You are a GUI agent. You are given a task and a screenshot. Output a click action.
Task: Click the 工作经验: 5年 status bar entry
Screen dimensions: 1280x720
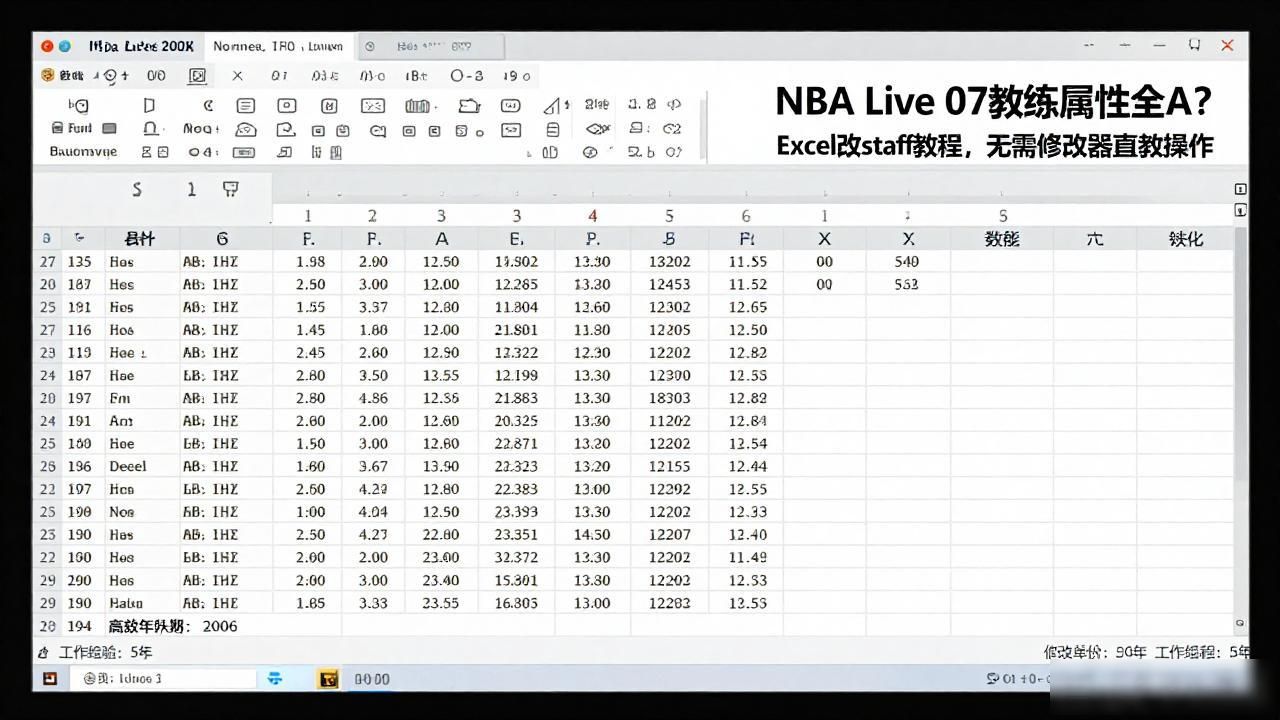tap(105, 652)
